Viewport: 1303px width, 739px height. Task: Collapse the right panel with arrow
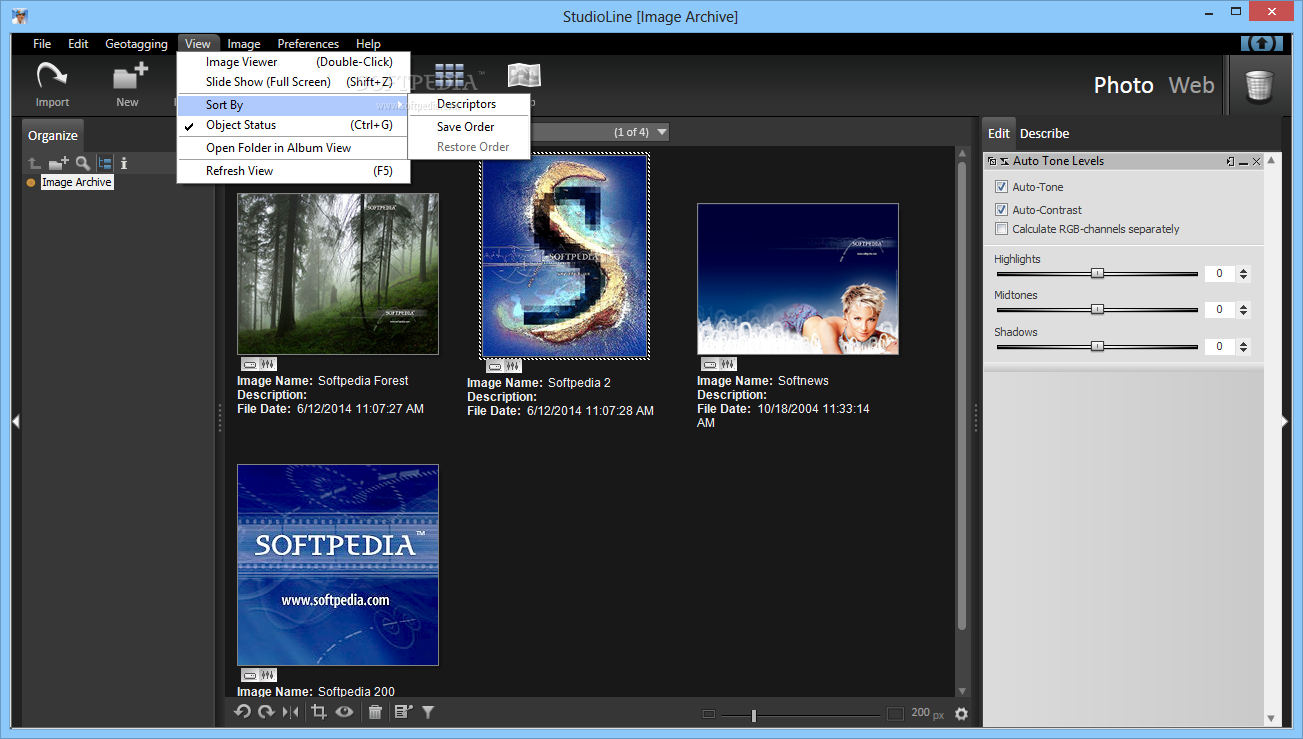click(x=1285, y=422)
